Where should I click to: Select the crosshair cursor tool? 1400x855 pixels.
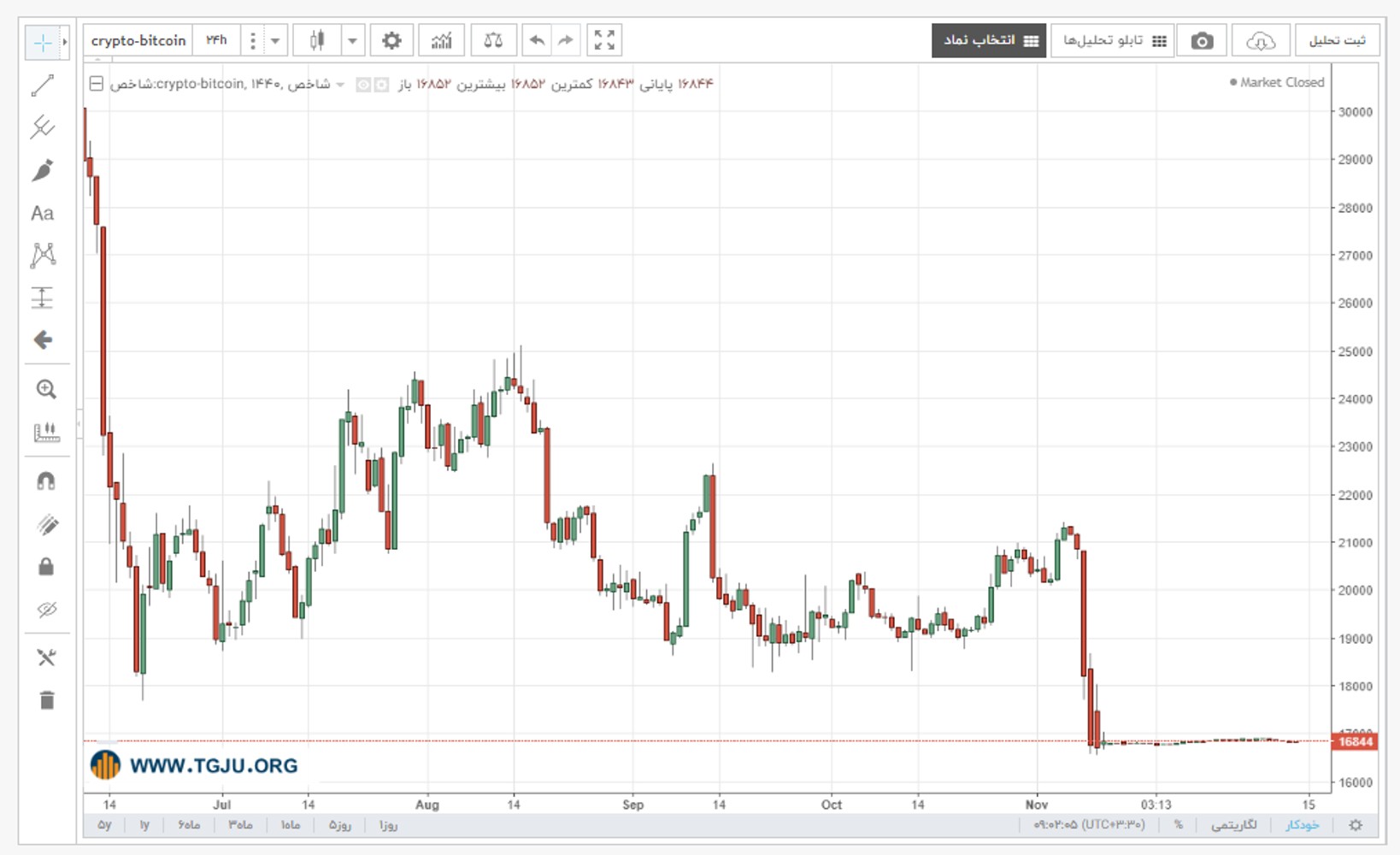pos(42,42)
